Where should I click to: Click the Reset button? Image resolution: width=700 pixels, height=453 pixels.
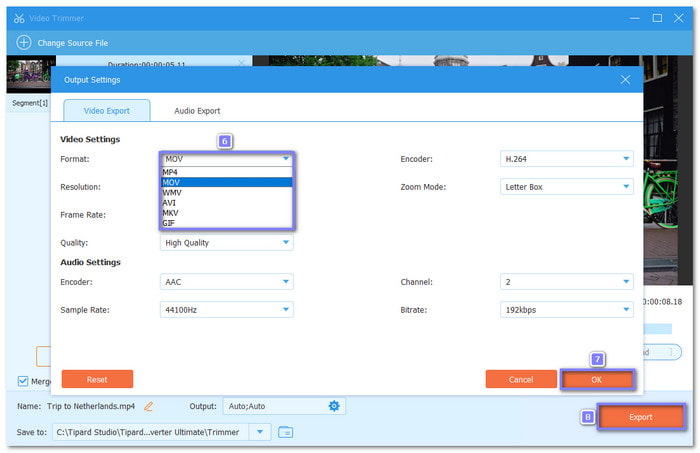97,380
